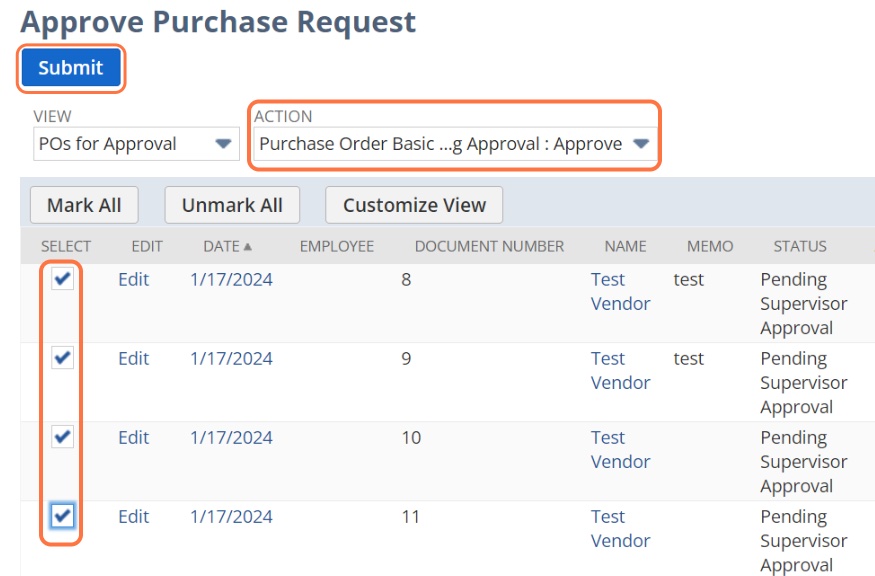The width and height of the screenshot is (875, 576).
Task: Expand the Action dropdown for Purchase Order approval
Action: click(453, 144)
